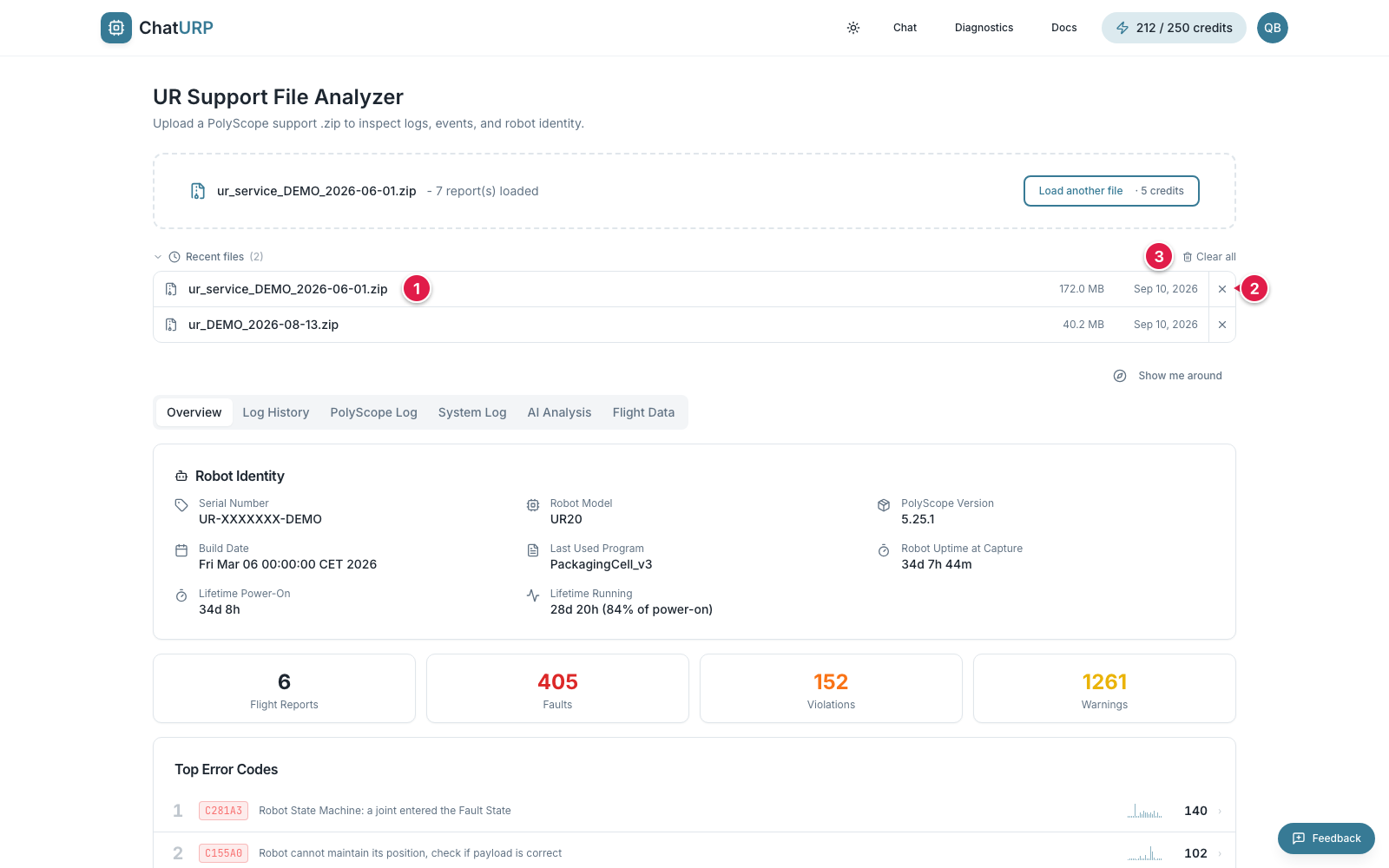Expand error code C281A3 row chevron
The height and width of the screenshot is (868, 1389).
coord(1220,811)
